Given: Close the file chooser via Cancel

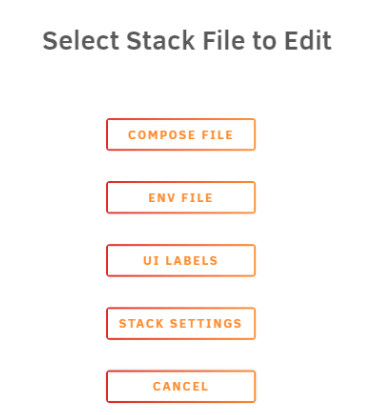Looking at the screenshot, I should (x=181, y=386).
